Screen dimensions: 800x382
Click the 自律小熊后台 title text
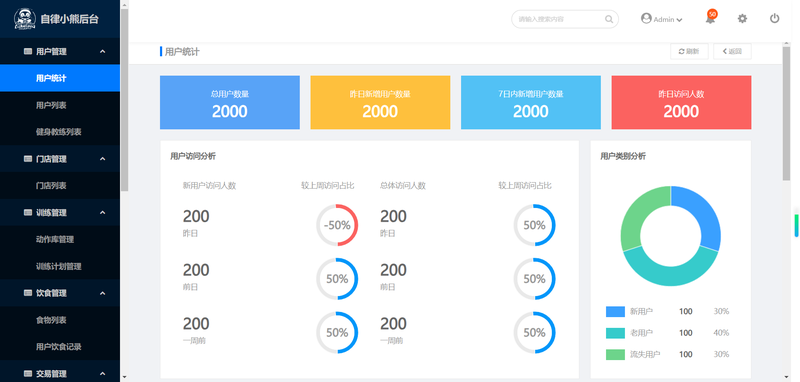(x=69, y=19)
